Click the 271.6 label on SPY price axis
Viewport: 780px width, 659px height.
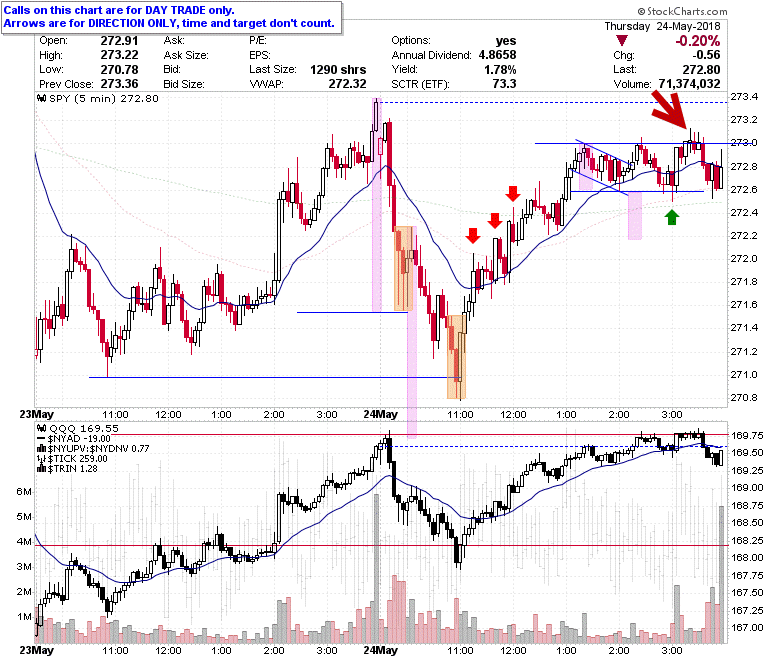click(744, 304)
